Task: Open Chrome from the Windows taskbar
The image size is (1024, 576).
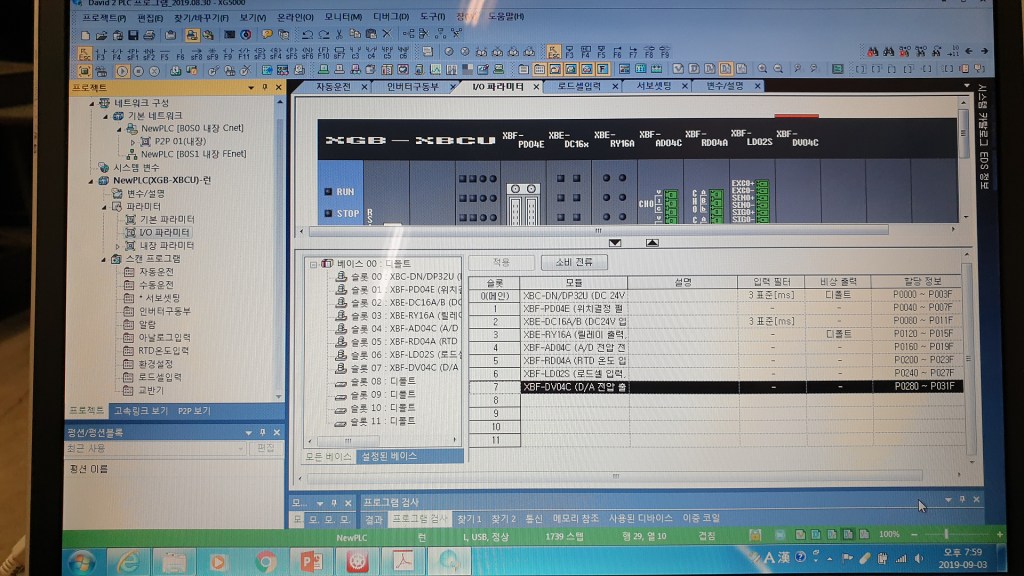Action: [265, 561]
